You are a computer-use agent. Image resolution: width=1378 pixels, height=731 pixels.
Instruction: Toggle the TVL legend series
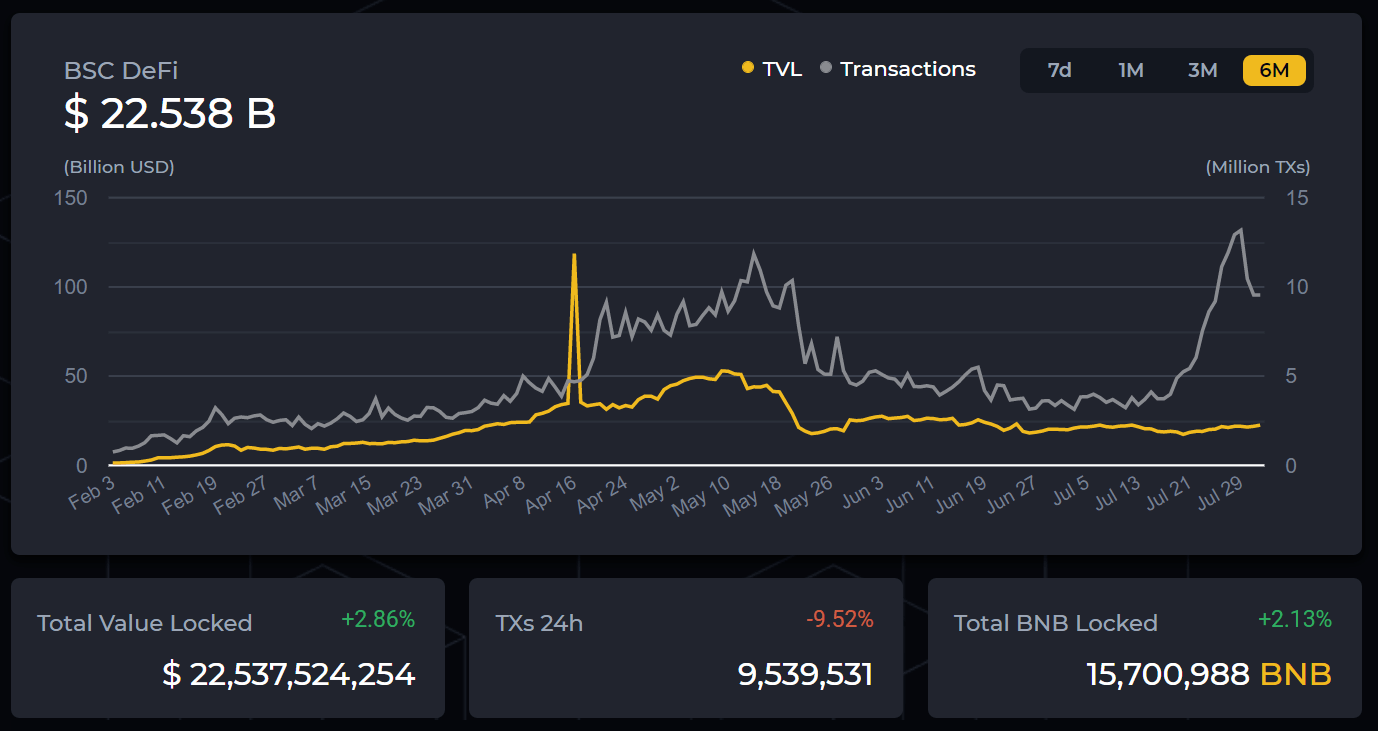772,69
